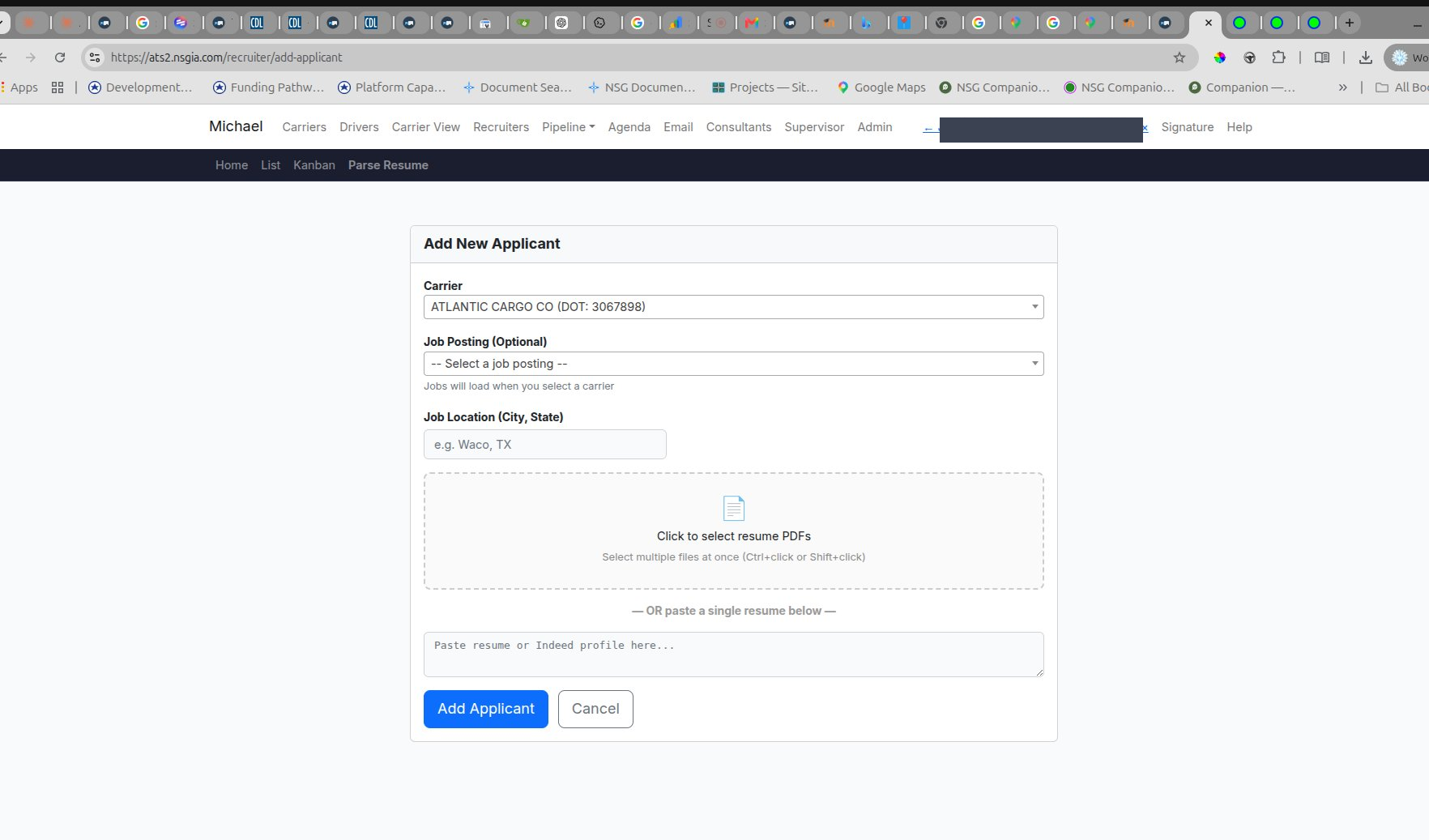Open the Document Sea... bookmark

(517, 87)
